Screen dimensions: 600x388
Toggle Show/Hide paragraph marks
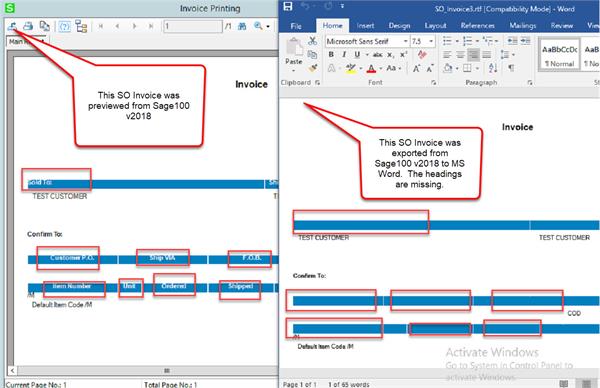[511, 68]
